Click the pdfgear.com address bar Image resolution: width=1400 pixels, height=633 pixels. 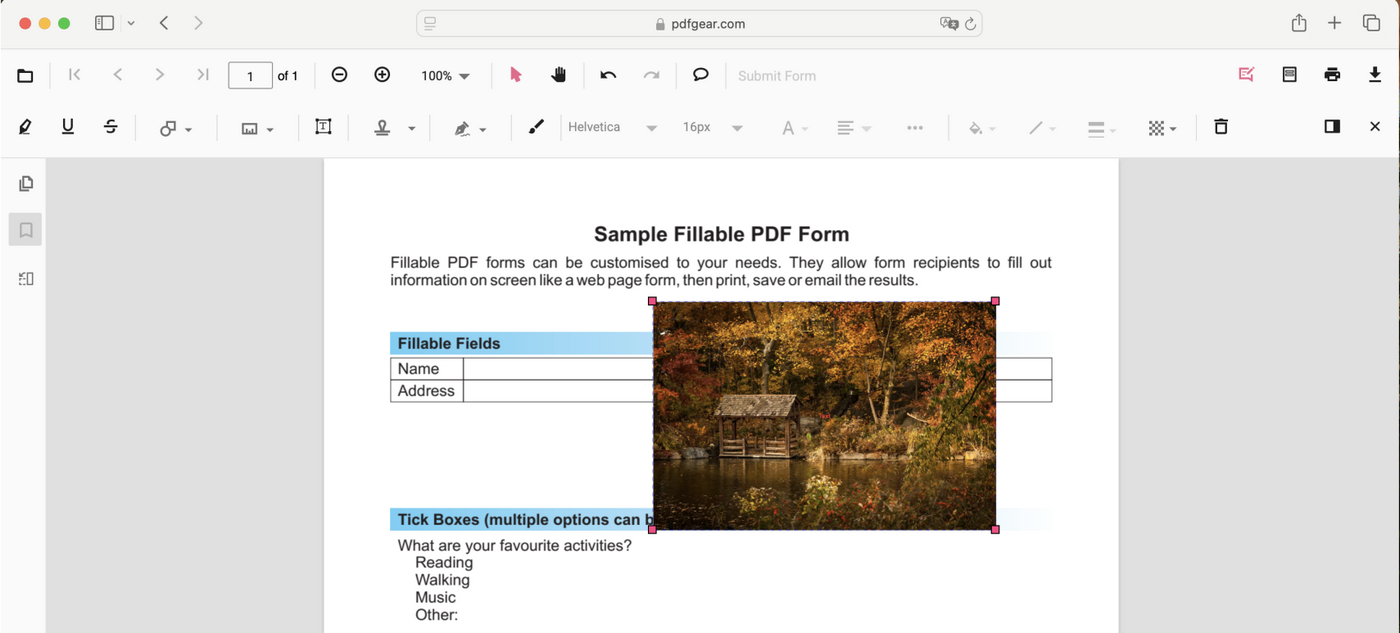tap(699, 23)
